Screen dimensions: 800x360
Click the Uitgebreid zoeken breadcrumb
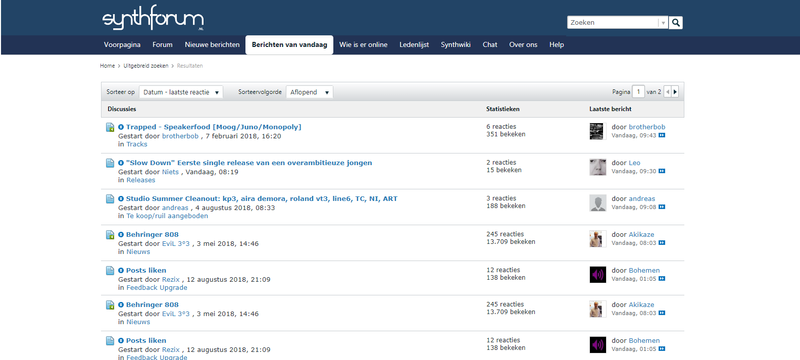[x=146, y=66]
